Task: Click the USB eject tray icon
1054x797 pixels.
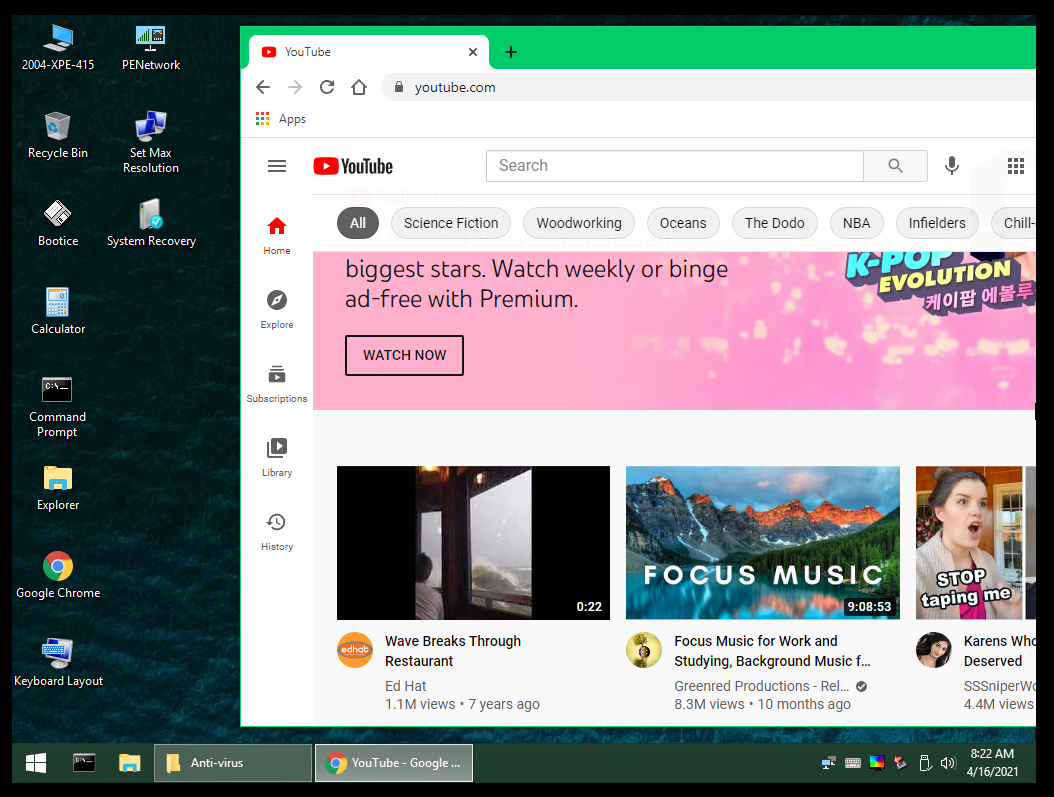Action: pos(925,763)
